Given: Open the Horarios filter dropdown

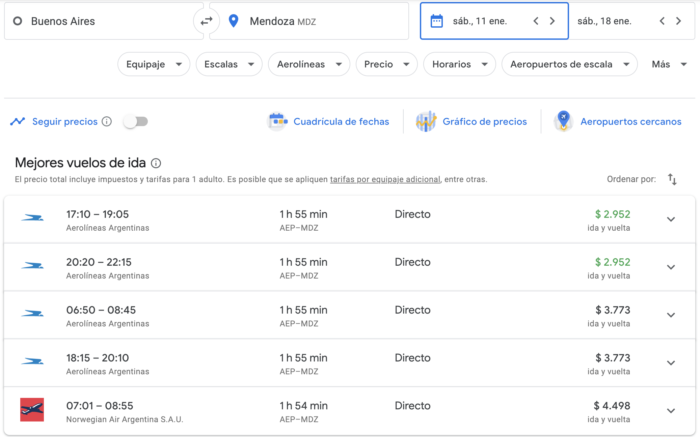Looking at the screenshot, I should [458, 64].
